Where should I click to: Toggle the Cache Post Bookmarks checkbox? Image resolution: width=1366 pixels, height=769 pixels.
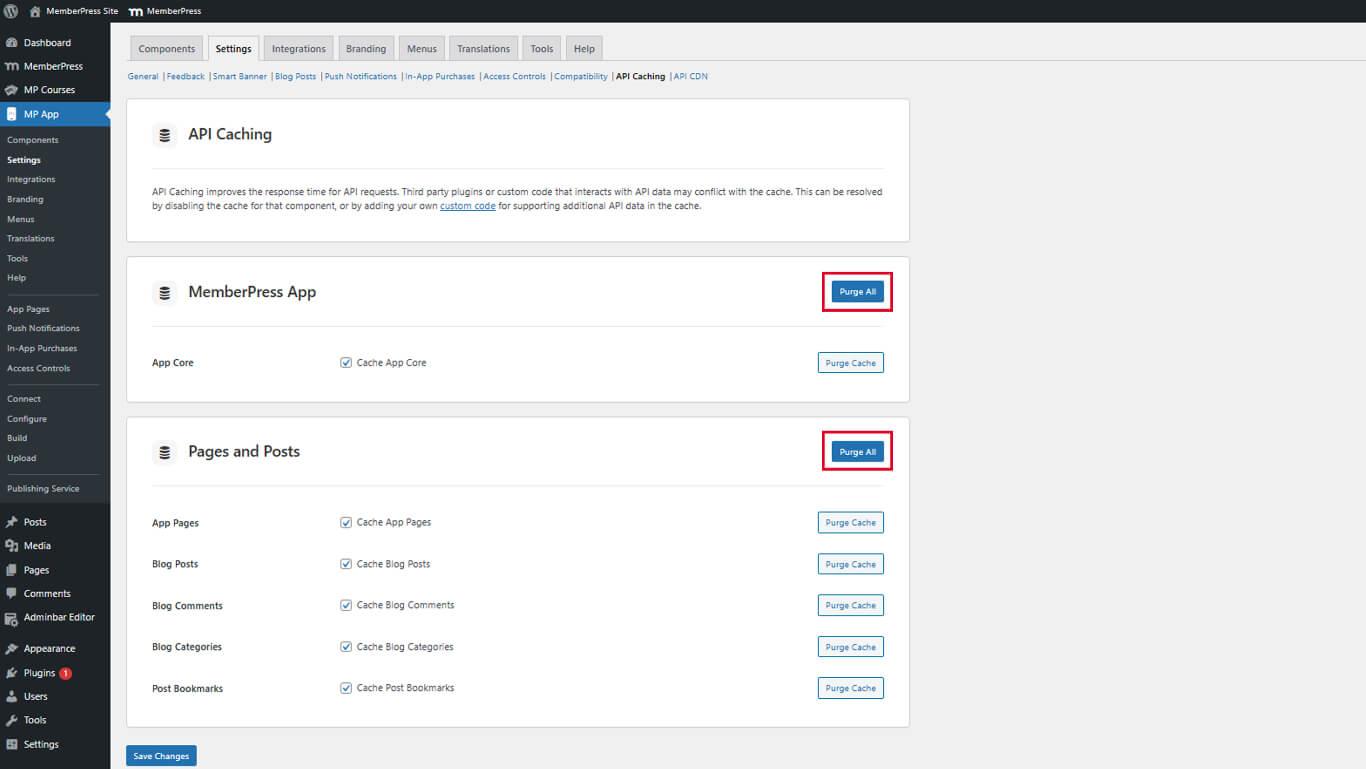(345, 687)
